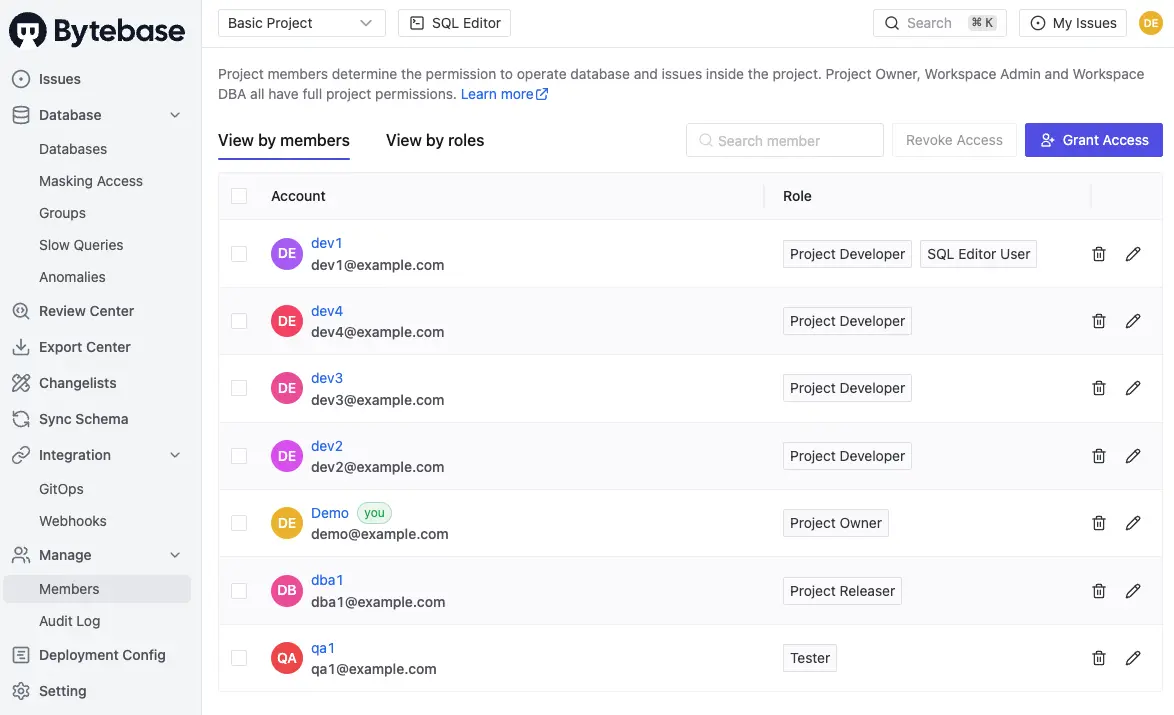Click the Bytebase logo
This screenshot has width=1174, height=715.
click(x=98, y=31)
